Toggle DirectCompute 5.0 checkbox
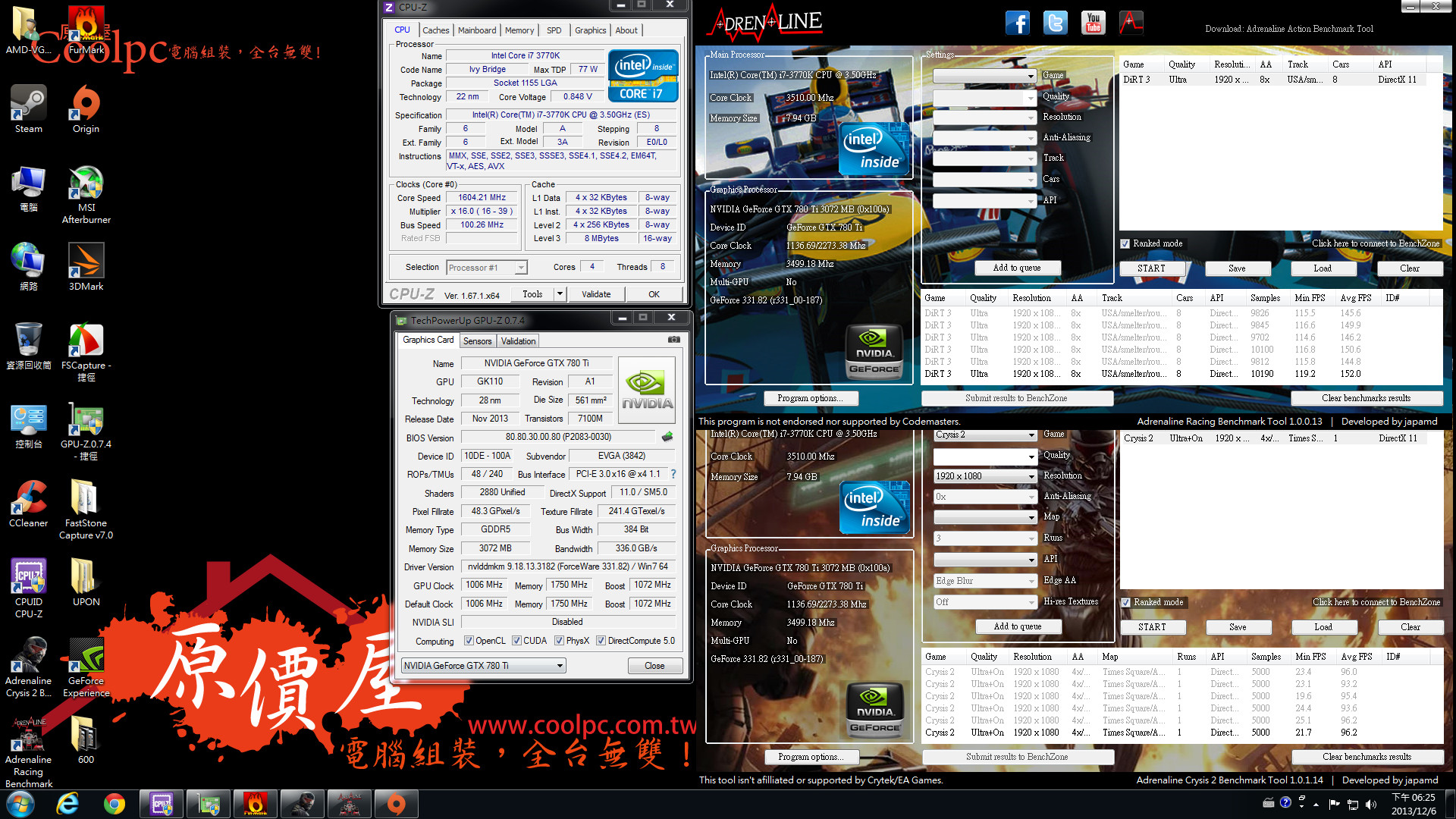Image resolution: width=1456 pixels, height=819 pixels. pos(601,641)
